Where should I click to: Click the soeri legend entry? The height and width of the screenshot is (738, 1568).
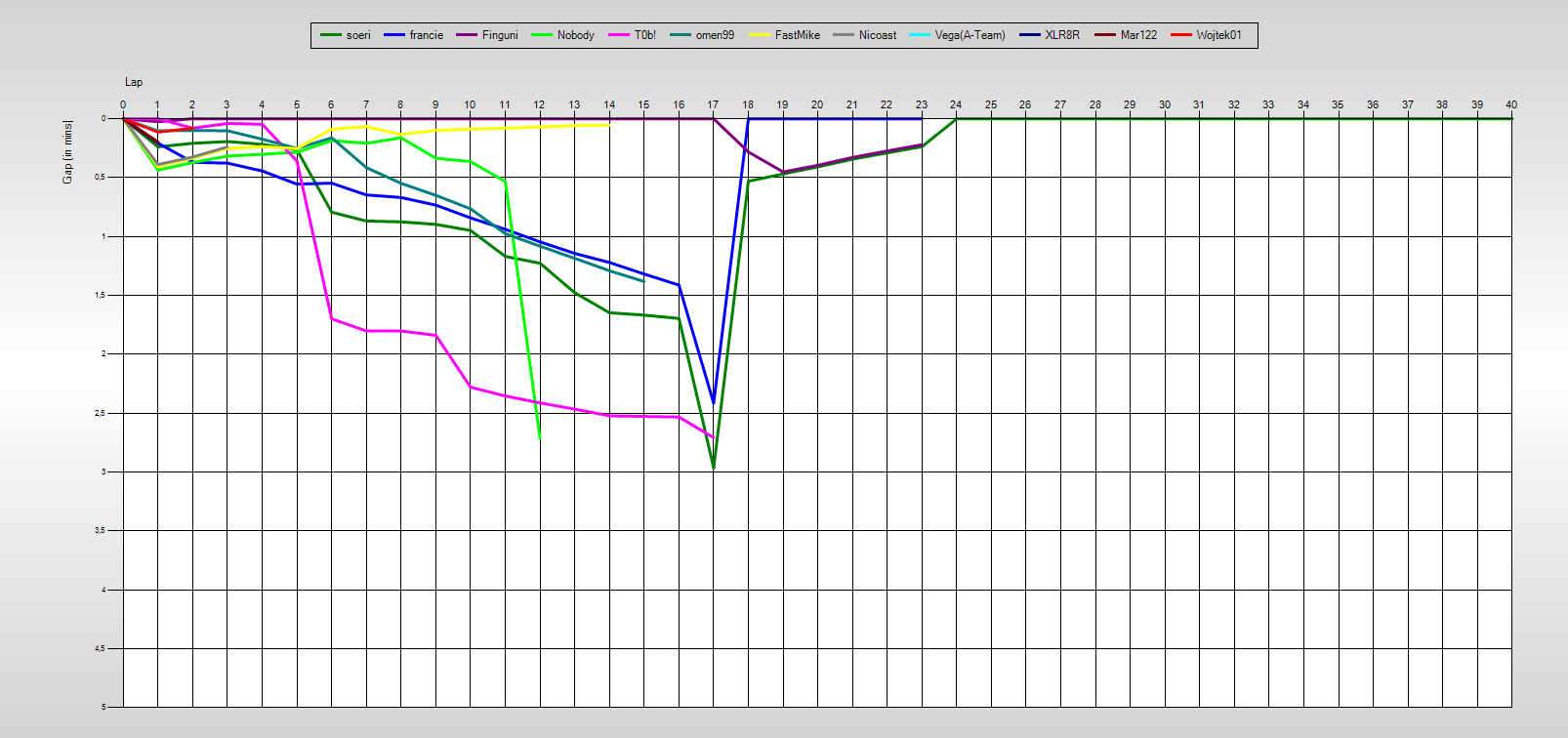[x=358, y=35]
